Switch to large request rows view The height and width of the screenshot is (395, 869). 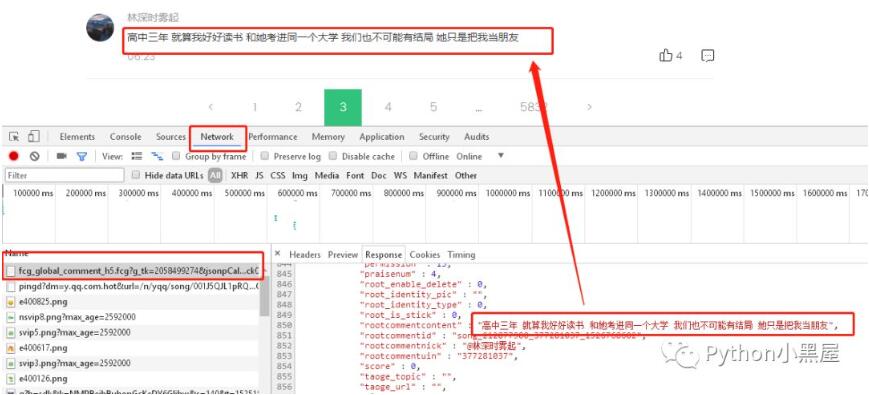(137, 156)
